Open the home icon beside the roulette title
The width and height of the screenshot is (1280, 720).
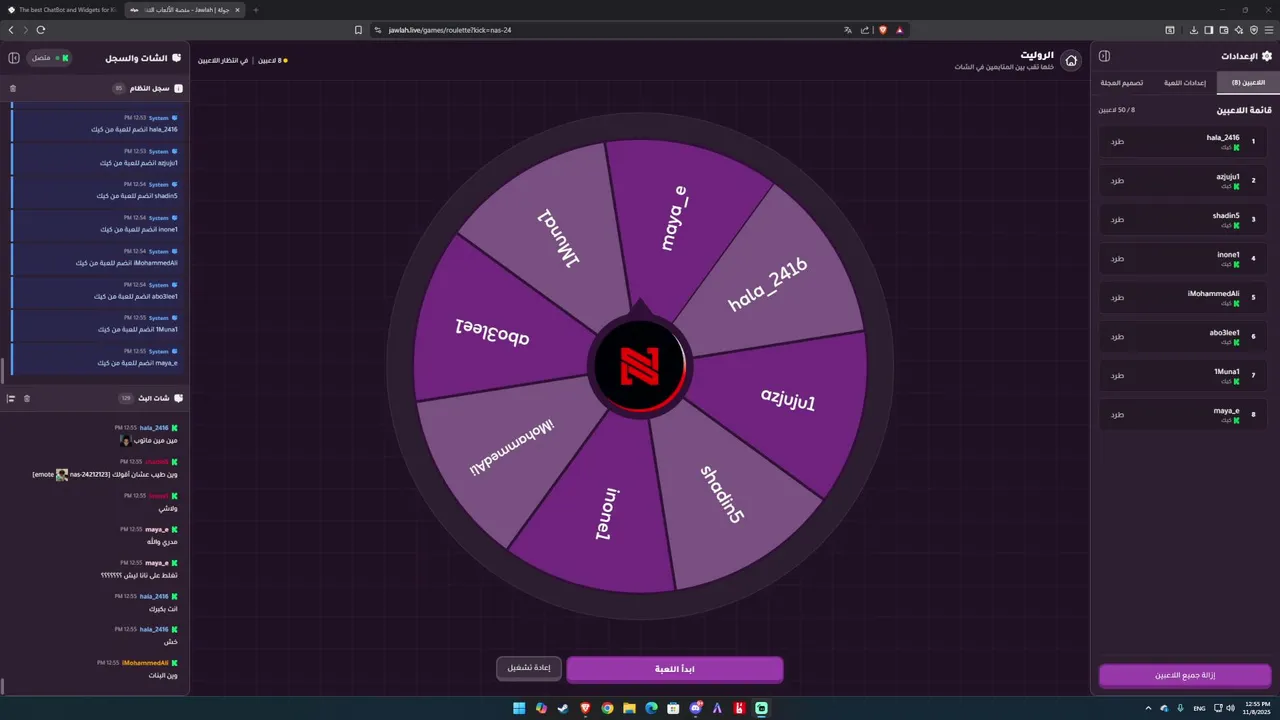tap(1071, 61)
